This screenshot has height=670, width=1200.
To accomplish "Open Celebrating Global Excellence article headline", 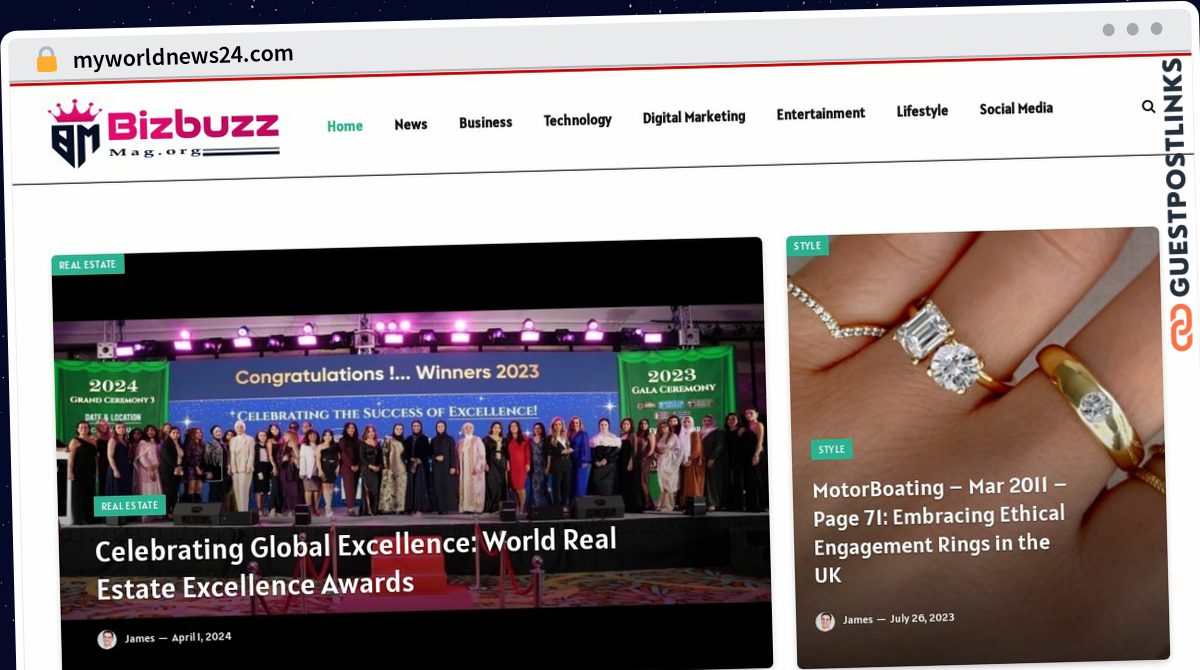I will click(356, 564).
